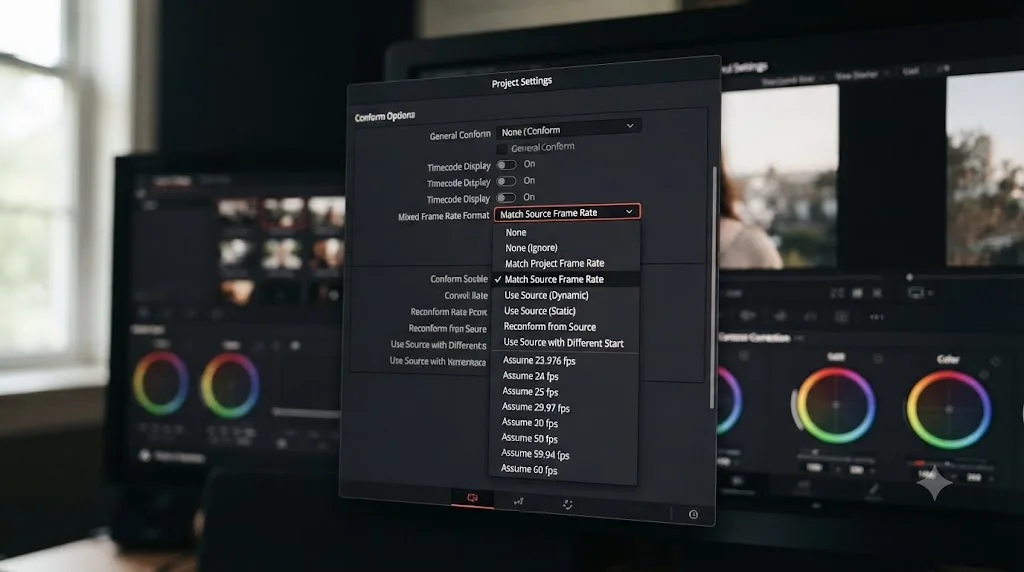Pick the checked Match Source Frame Rate entry

(x=566, y=279)
